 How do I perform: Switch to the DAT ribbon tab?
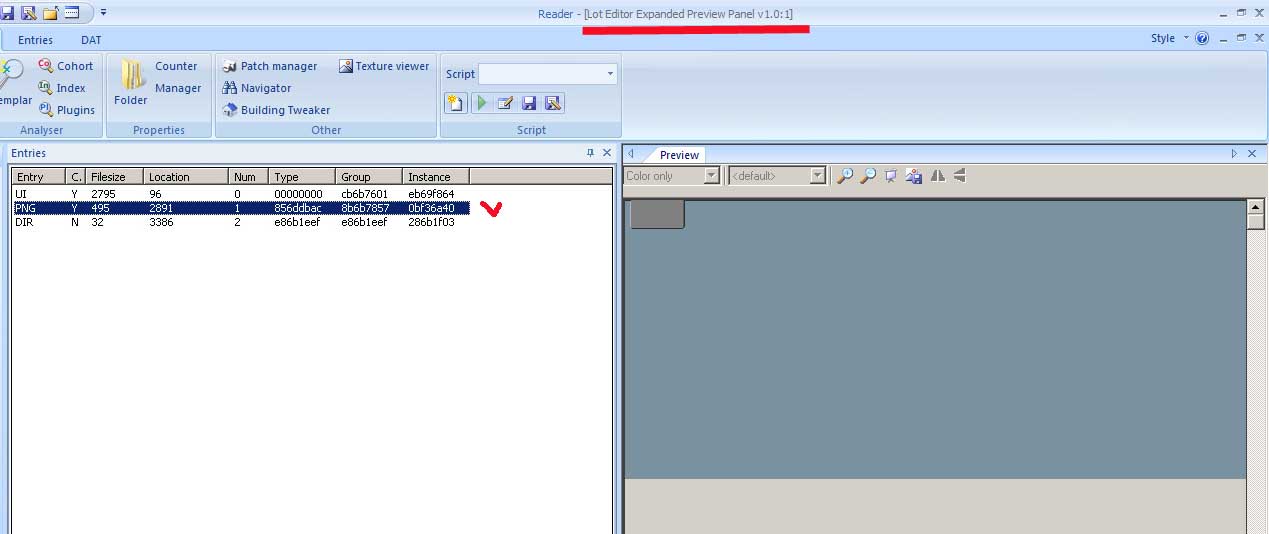[x=91, y=40]
